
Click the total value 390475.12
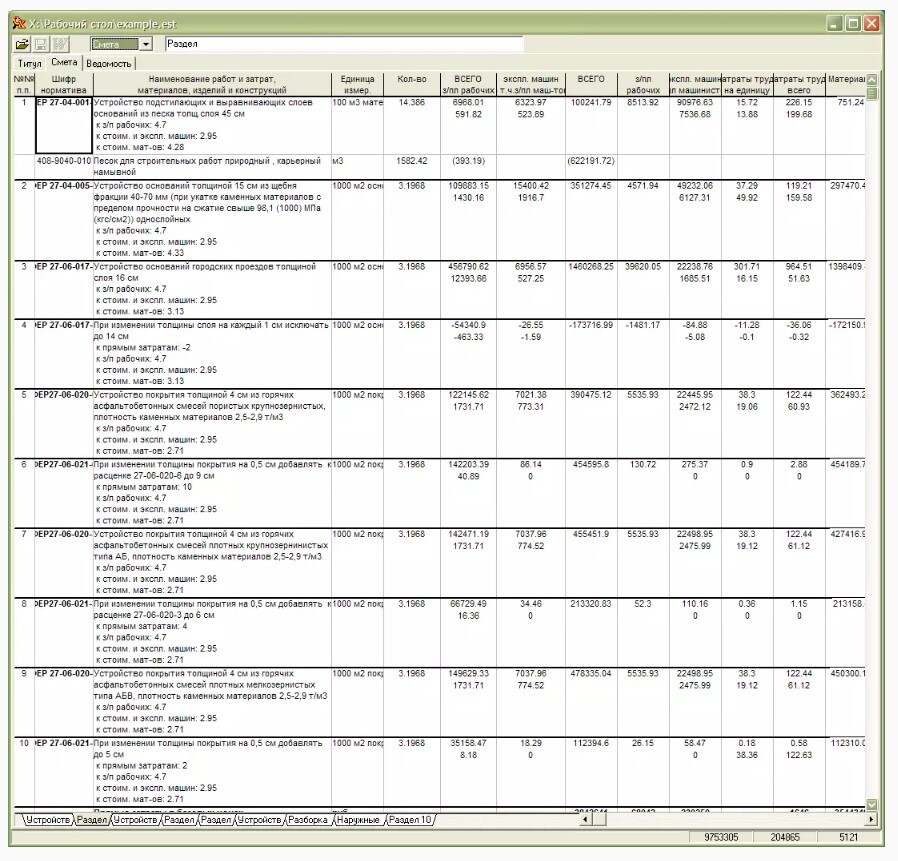590,395
